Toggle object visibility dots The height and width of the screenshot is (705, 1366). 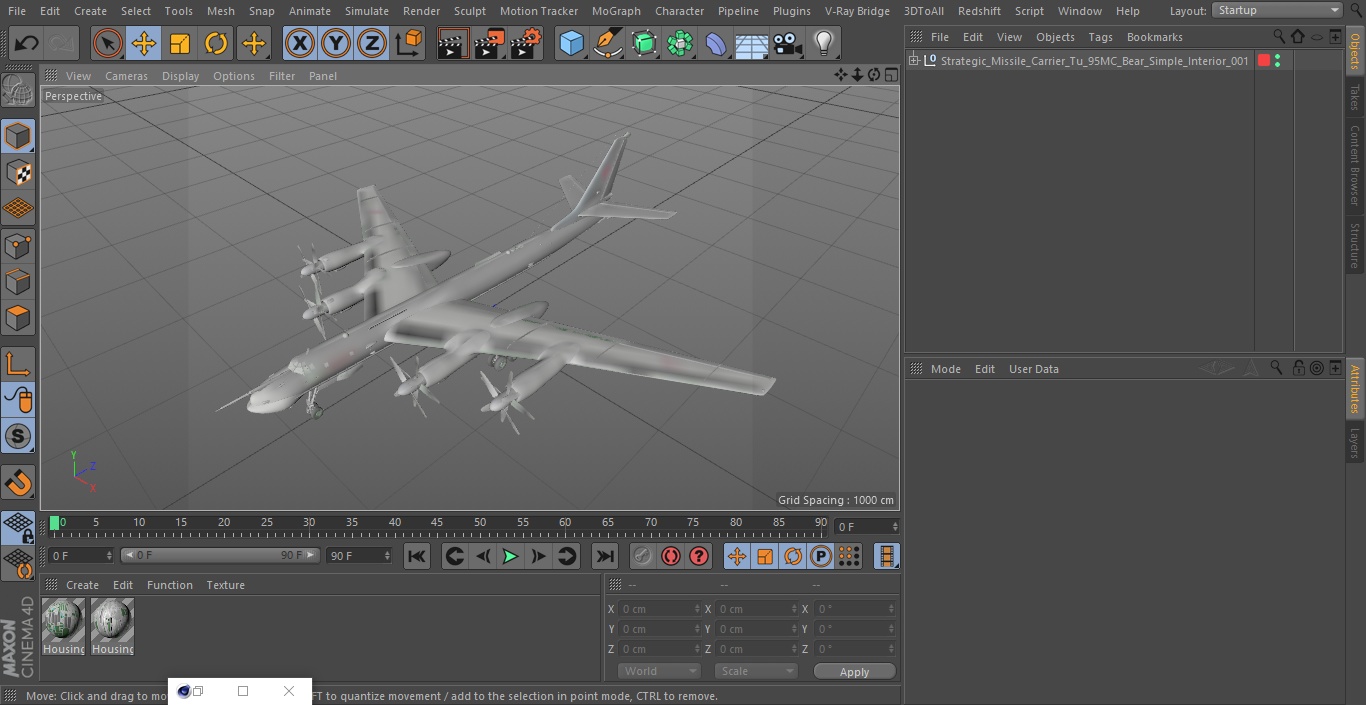click(1278, 61)
